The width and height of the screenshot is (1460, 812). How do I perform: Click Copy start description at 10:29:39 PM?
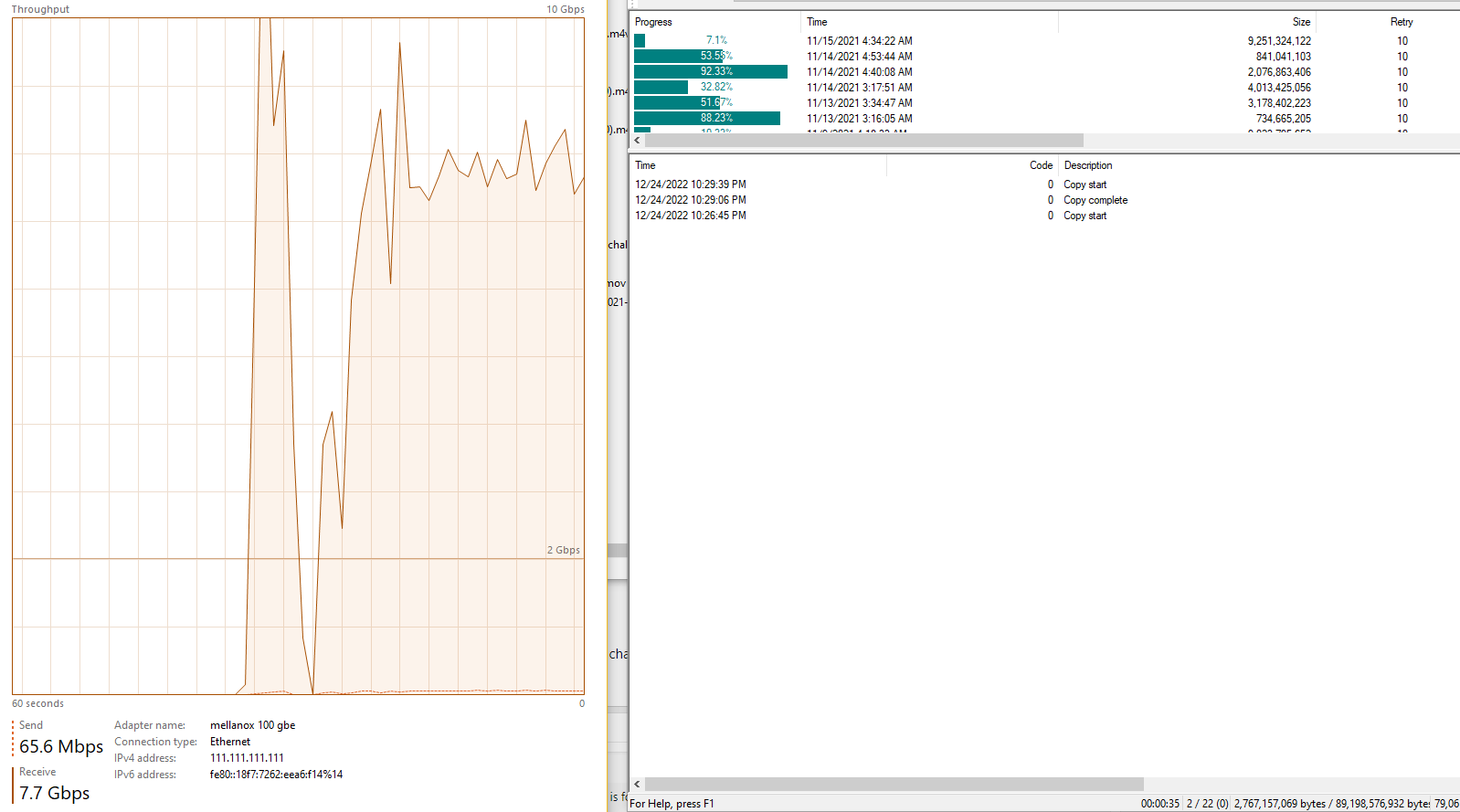click(x=1084, y=185)
